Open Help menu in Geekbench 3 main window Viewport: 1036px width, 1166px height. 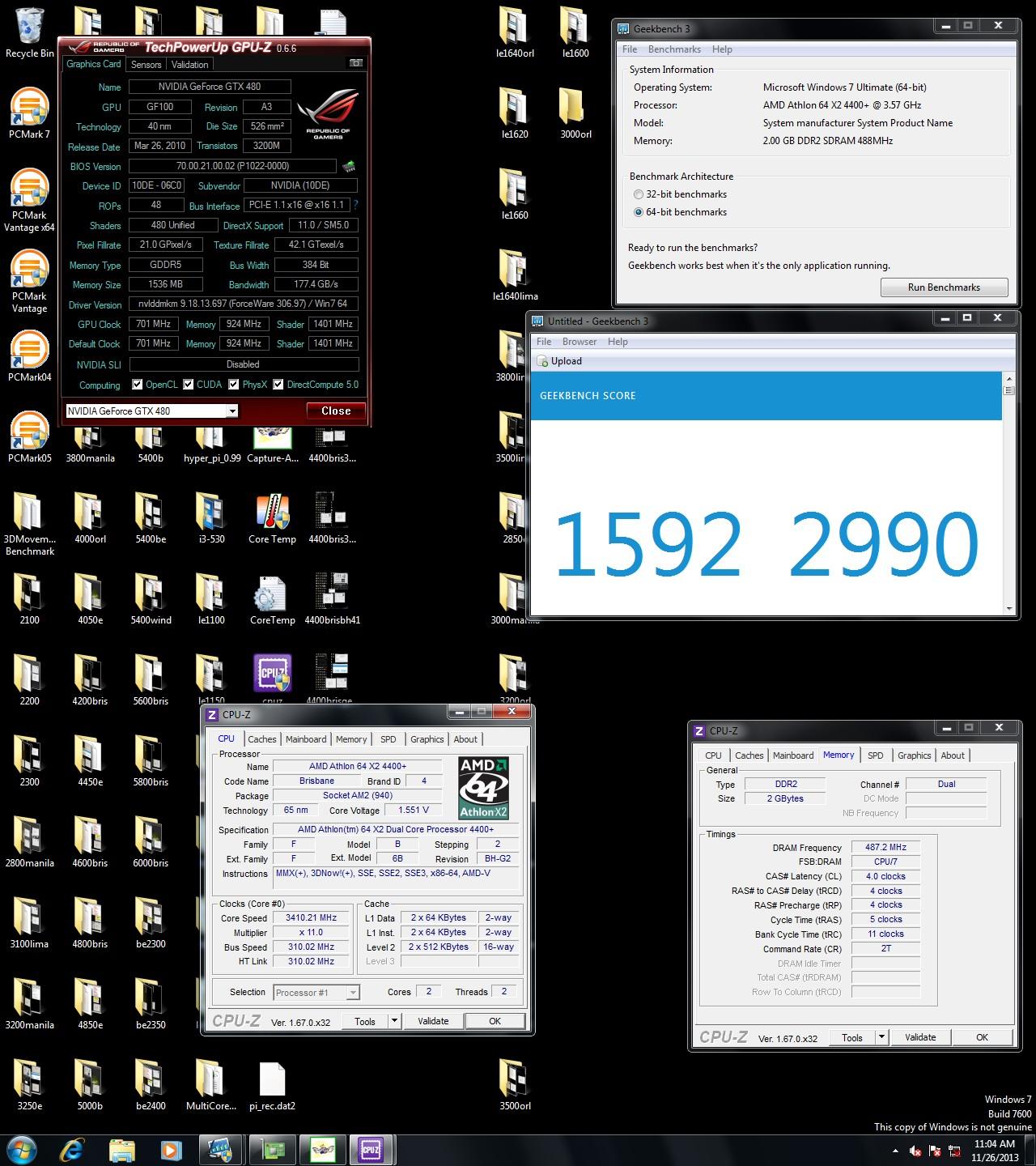tap(722, 49)
